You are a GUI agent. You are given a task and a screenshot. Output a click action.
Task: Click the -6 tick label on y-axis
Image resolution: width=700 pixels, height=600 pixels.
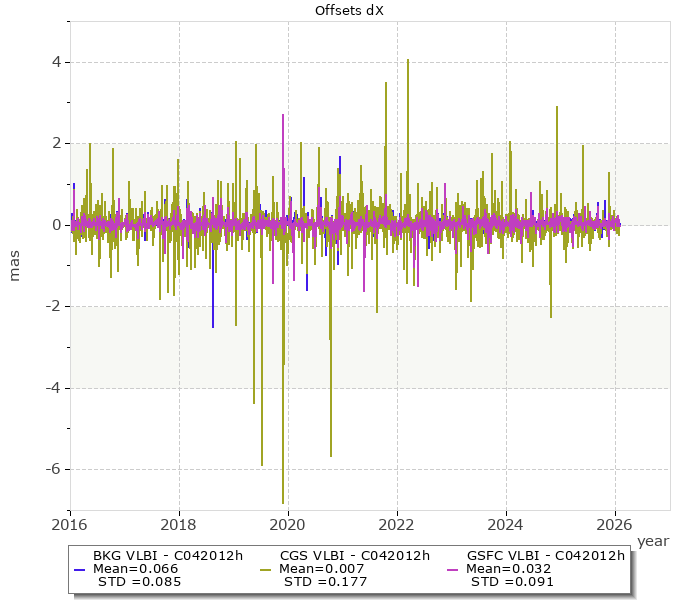pyautogui.click(x=53, y=469)
